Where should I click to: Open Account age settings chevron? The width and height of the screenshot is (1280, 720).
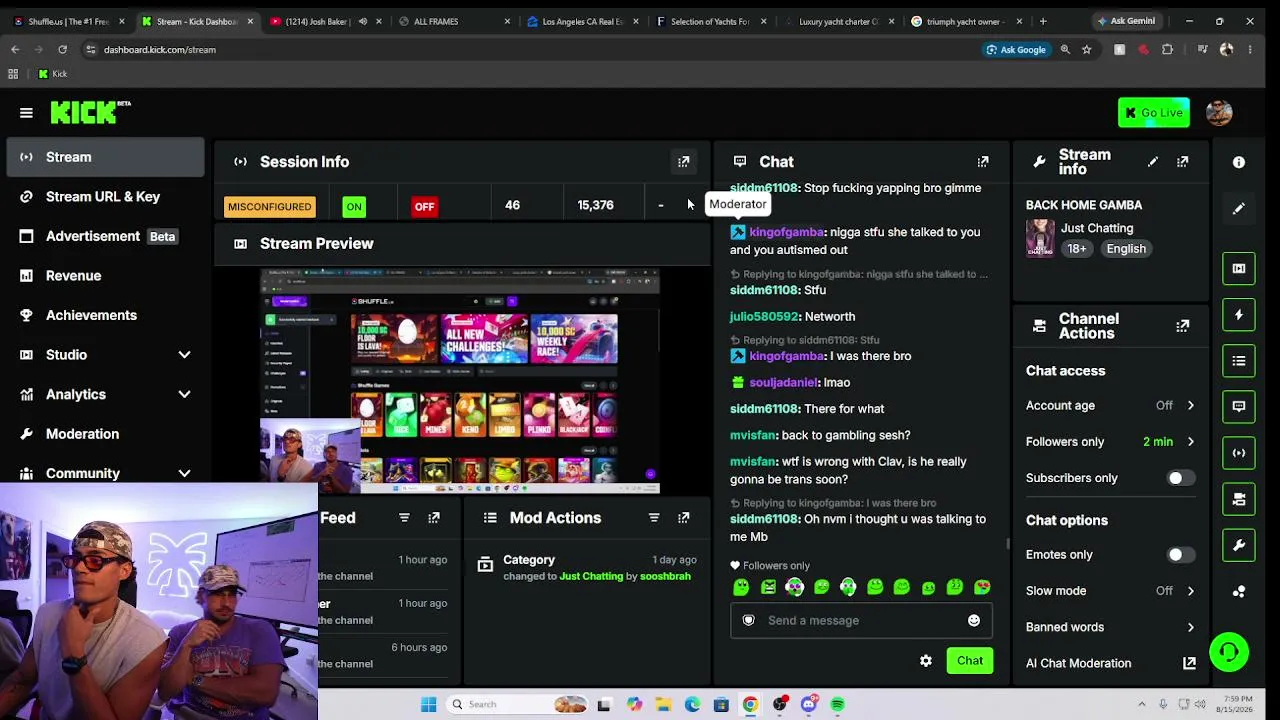pos(1190,406)
